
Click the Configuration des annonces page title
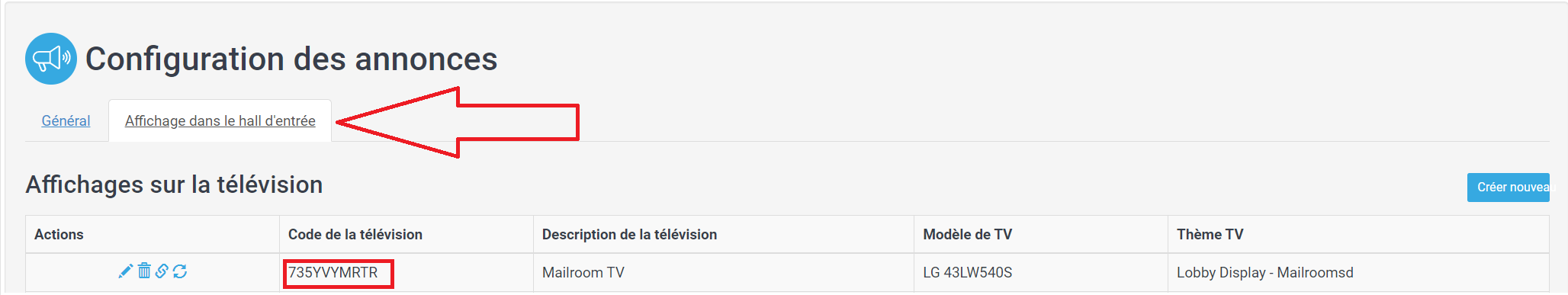[x=291, y=59]
